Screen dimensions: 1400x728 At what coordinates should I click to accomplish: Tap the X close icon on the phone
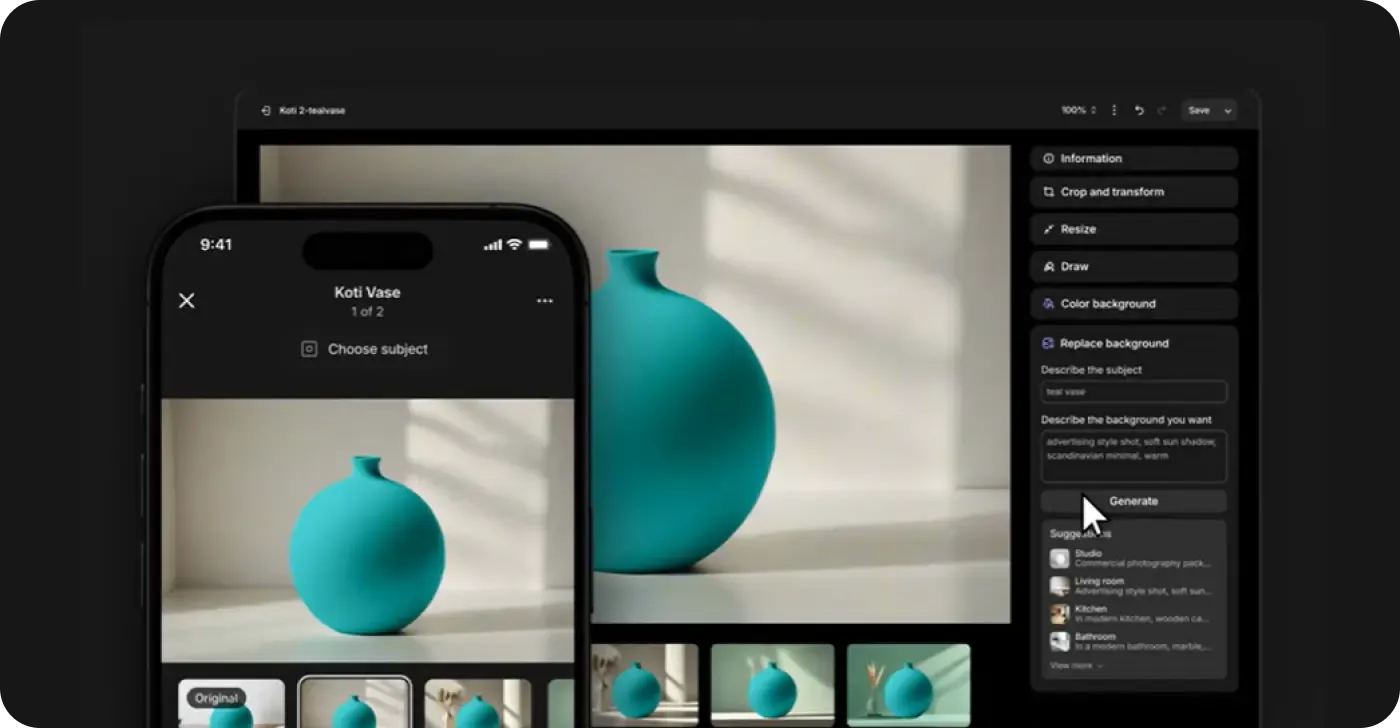(x=187, y=301)
